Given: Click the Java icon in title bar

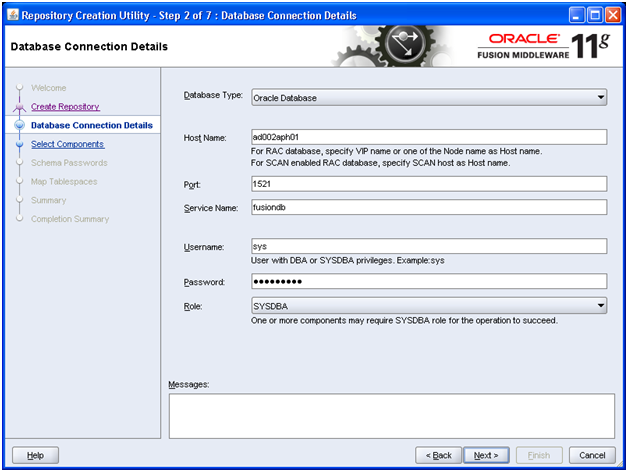Looking at the screenshot, I should [x=13, y=15].
